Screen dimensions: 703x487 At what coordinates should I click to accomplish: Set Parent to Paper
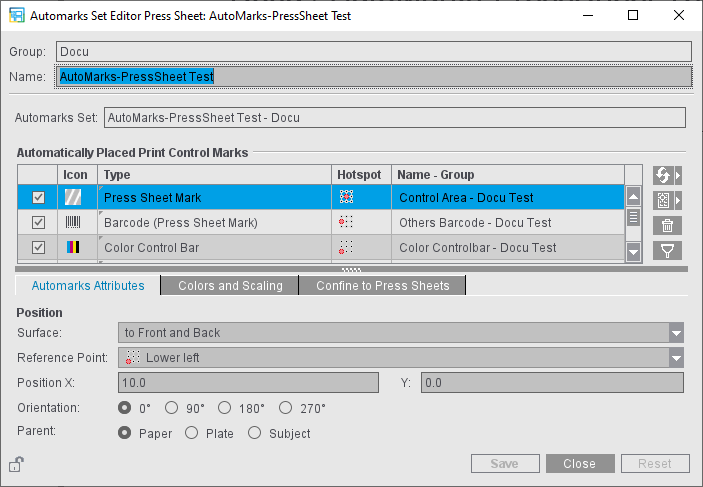[125, 433]
